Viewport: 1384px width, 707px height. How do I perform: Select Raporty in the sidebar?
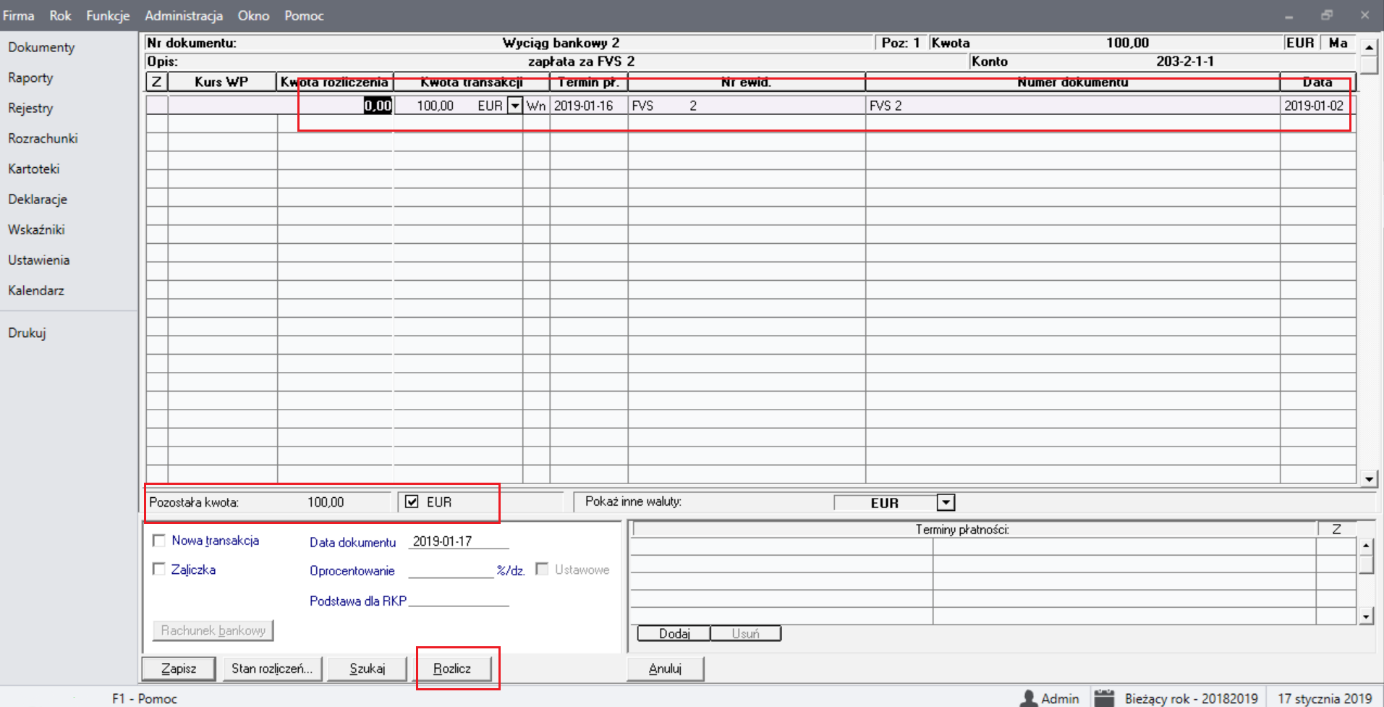pyautogui.click(x=31, y=78)
